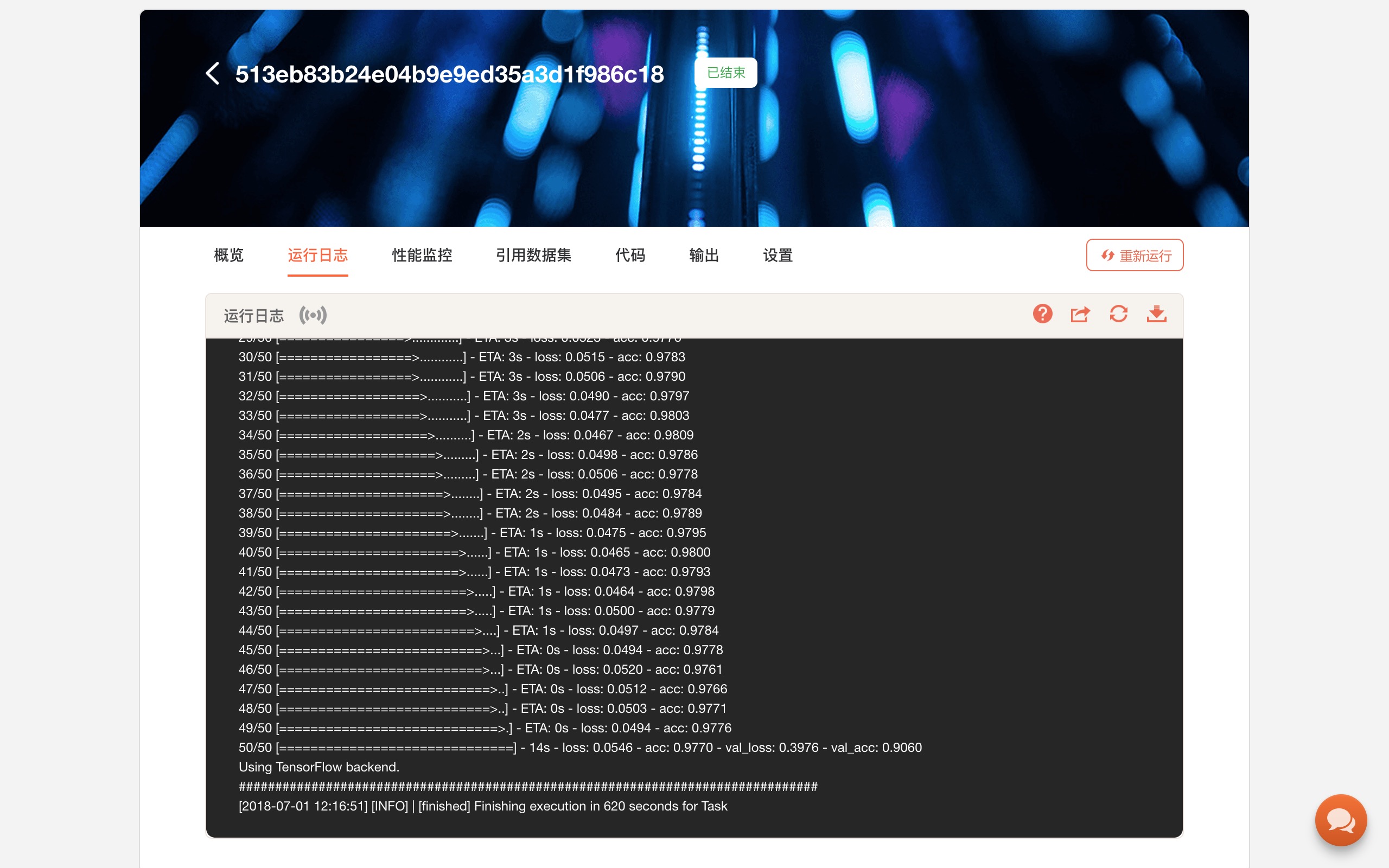
Task: Switch to the 概览 tab
Action: click(x=228, y=256)
